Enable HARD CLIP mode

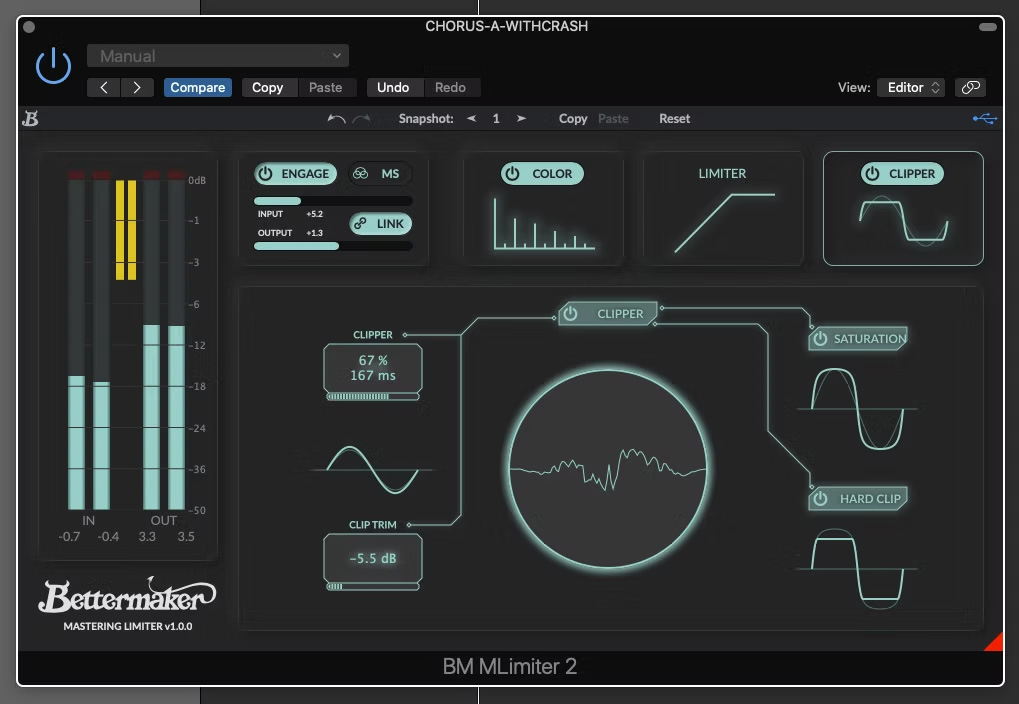coord(858,499)
